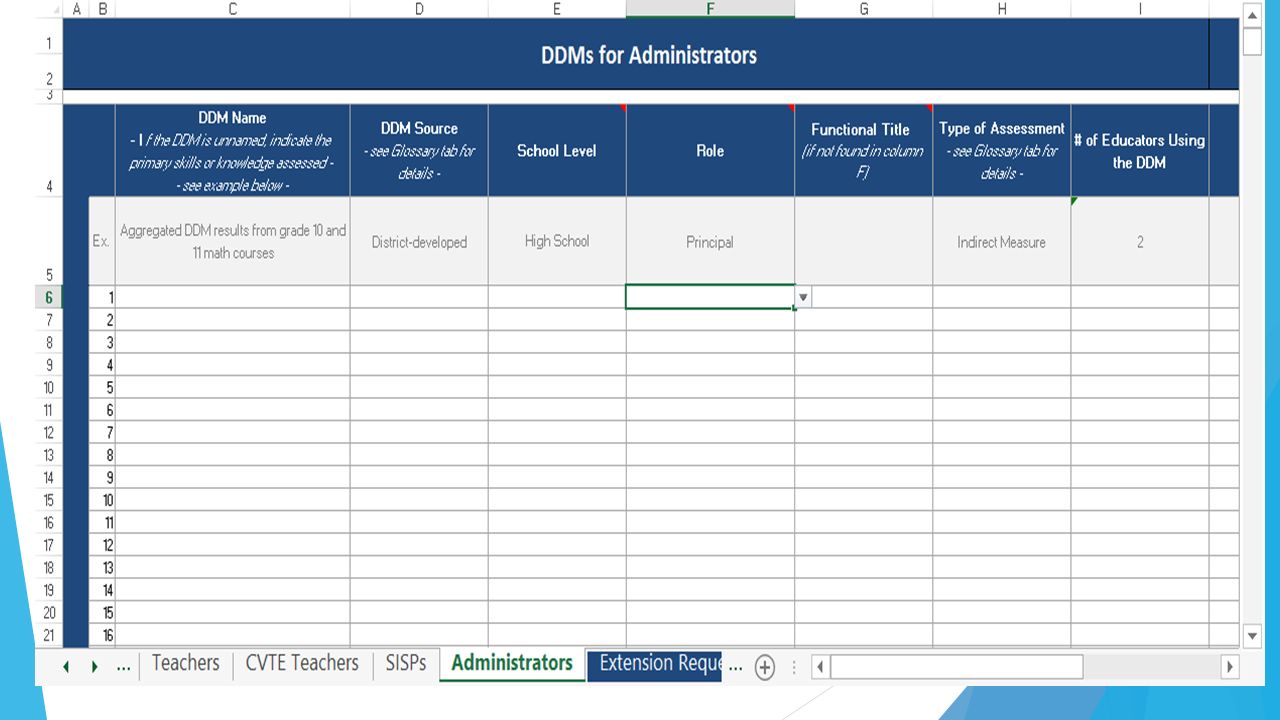Click the 'Ex.' label cell
1280x720 pixels.
point(101,241)
